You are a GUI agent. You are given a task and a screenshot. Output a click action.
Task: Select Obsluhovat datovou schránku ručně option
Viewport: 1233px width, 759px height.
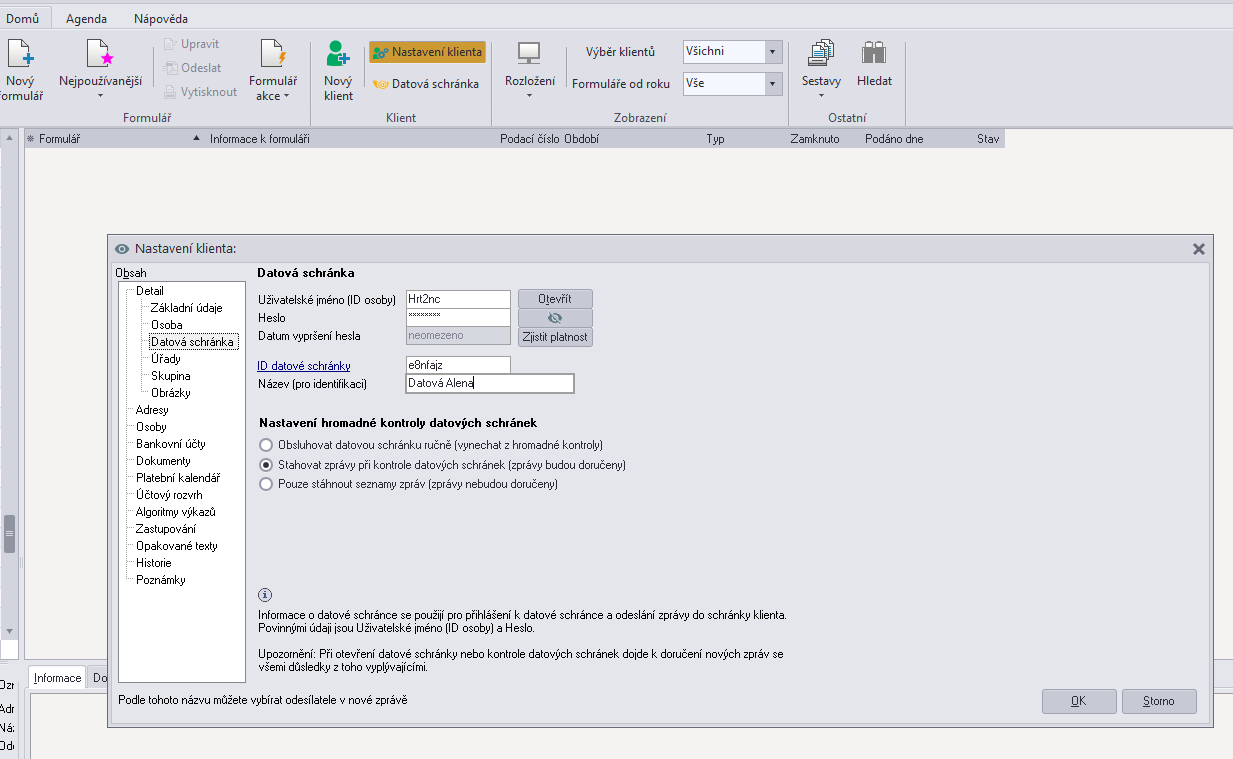[x=266, y=445]
